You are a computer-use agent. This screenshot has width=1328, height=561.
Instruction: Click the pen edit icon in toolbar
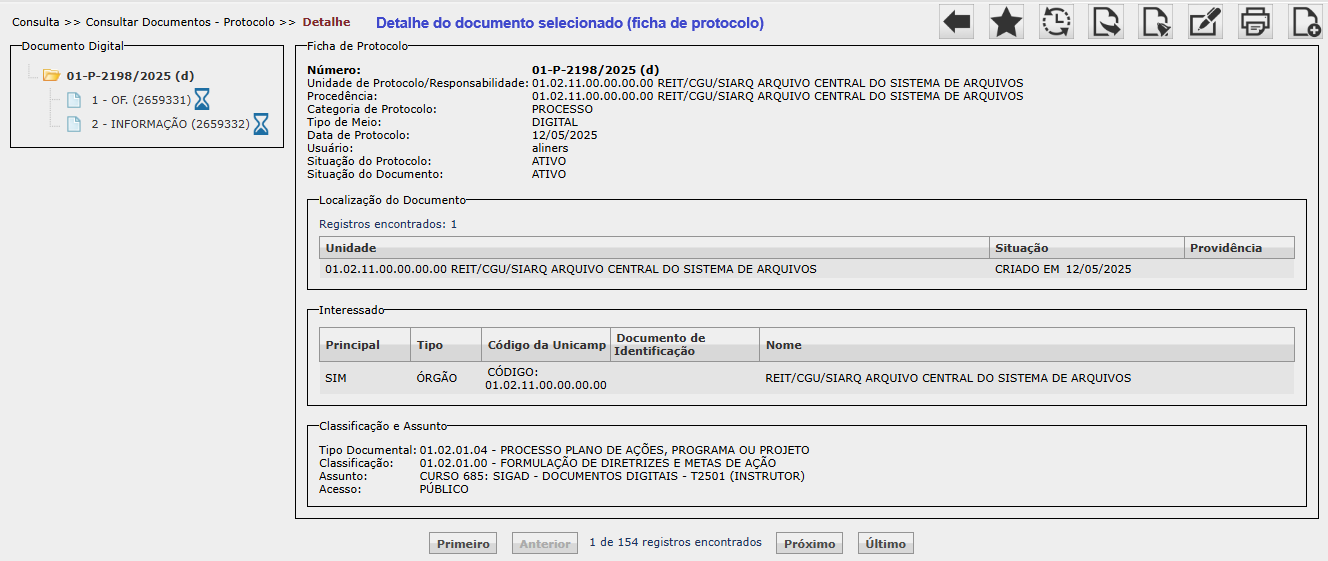(x=1206, y=21)
